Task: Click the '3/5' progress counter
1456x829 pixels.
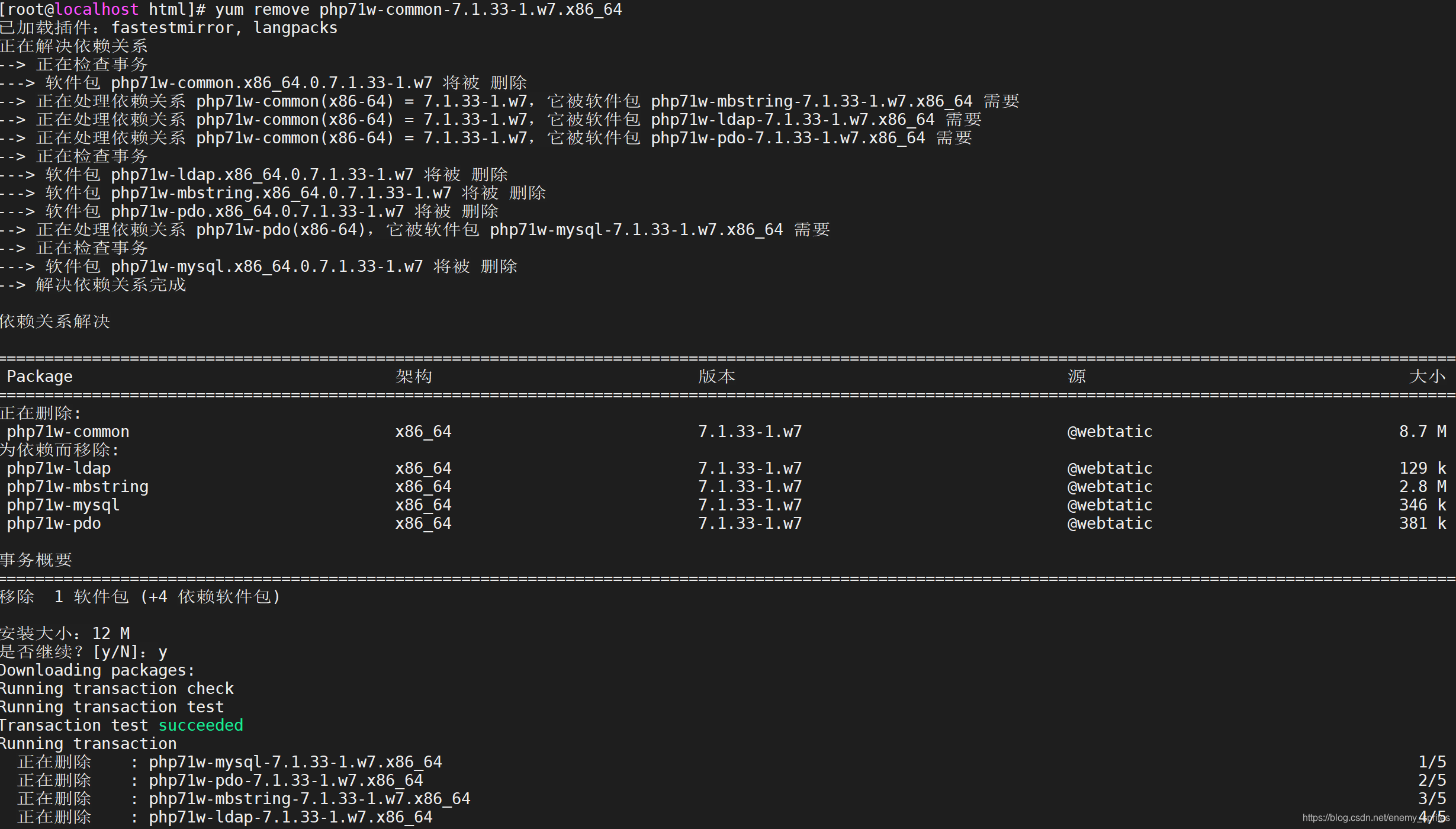Action: click(x=1432, y=799)
